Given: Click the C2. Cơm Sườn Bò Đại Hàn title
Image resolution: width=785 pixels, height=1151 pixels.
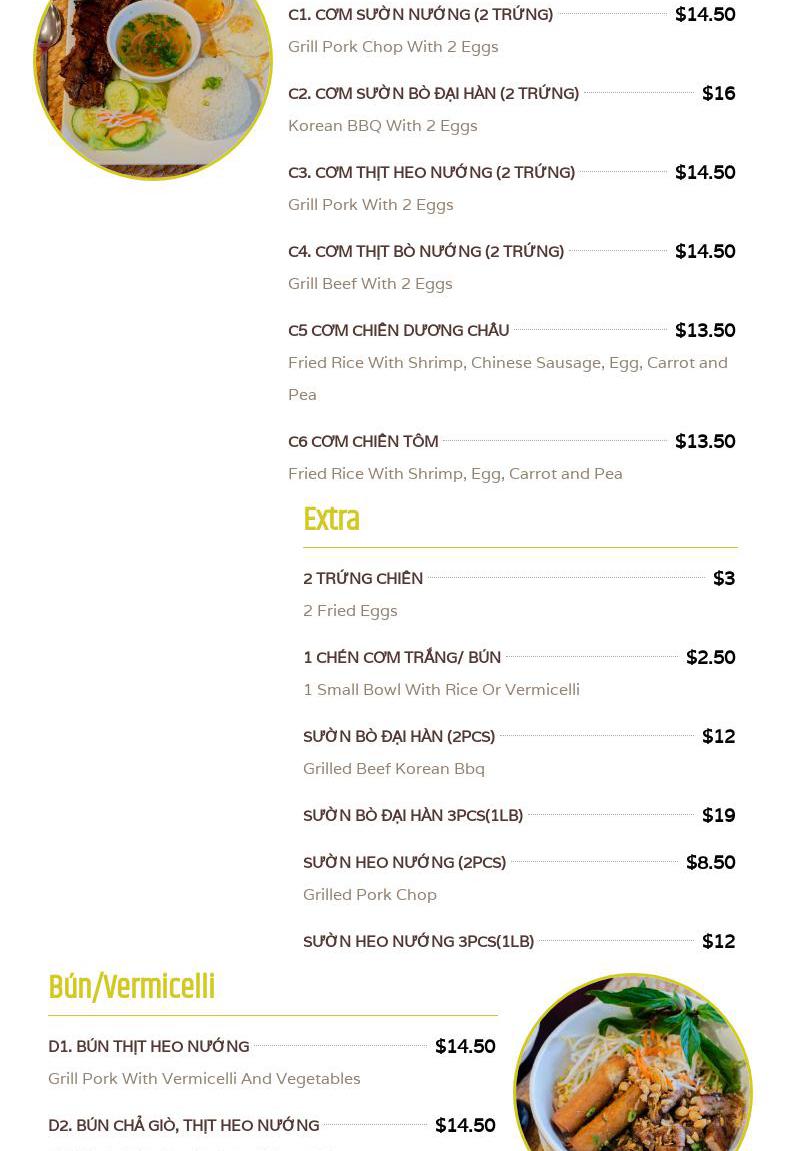Looking at the screenshot, I should [x=433, y=94].
